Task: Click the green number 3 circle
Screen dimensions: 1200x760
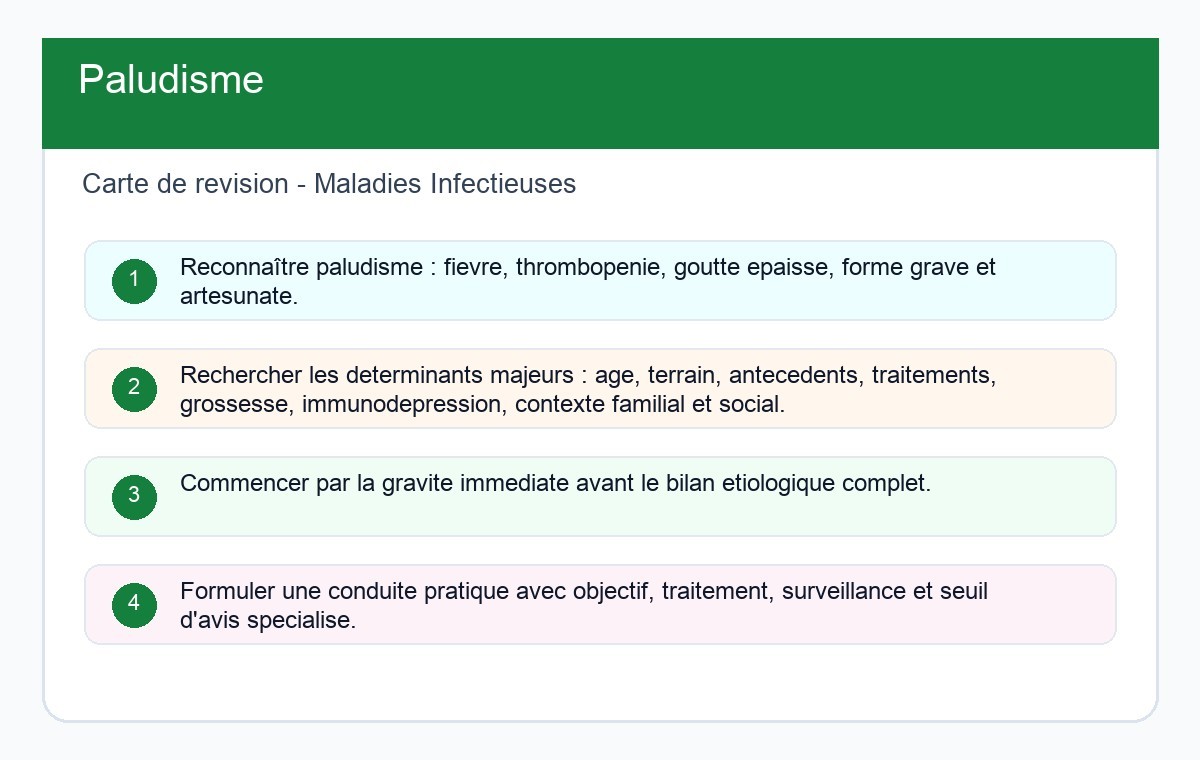Action: 134,497
